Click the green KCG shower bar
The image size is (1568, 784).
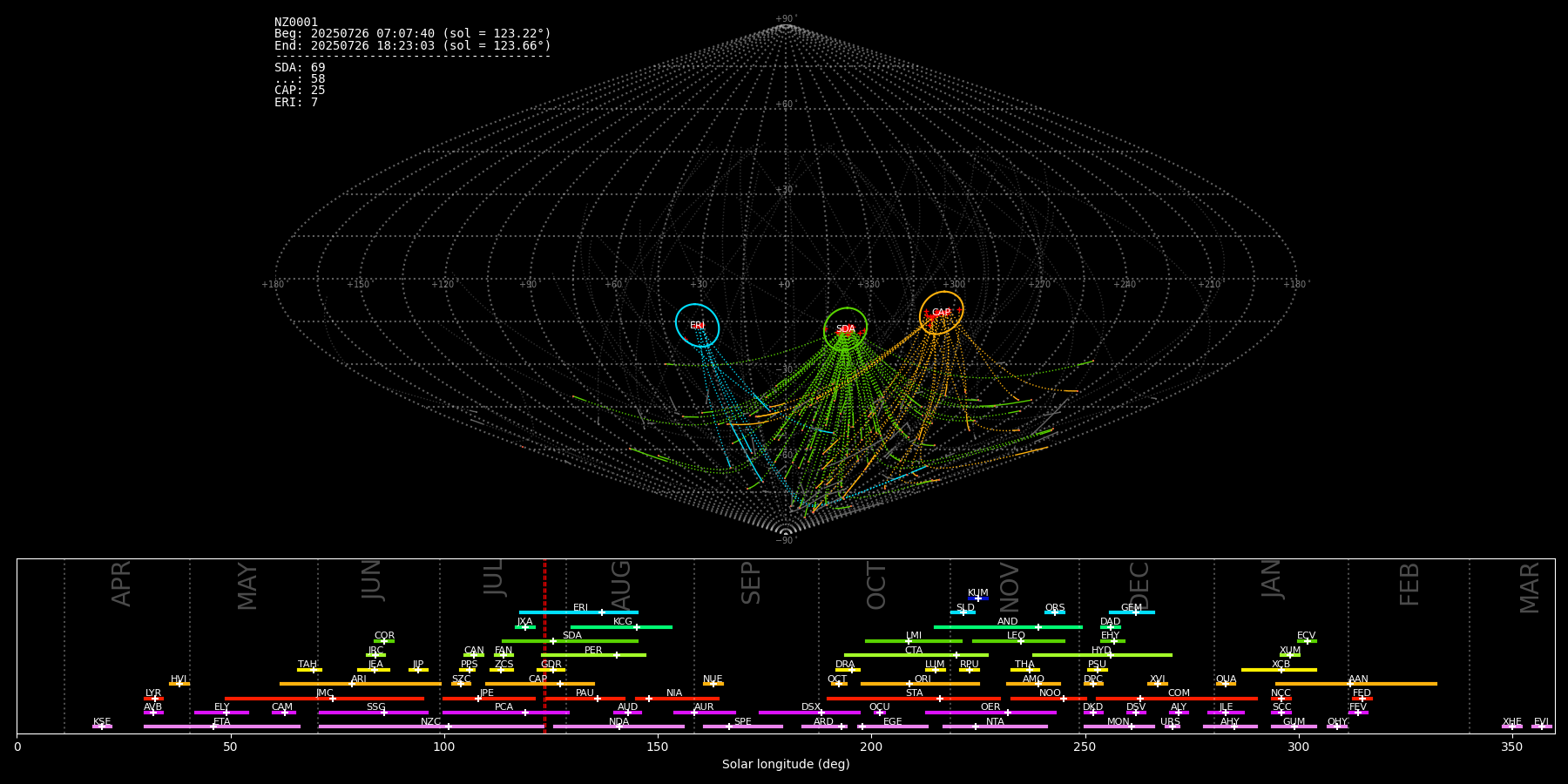click(621, 626)
